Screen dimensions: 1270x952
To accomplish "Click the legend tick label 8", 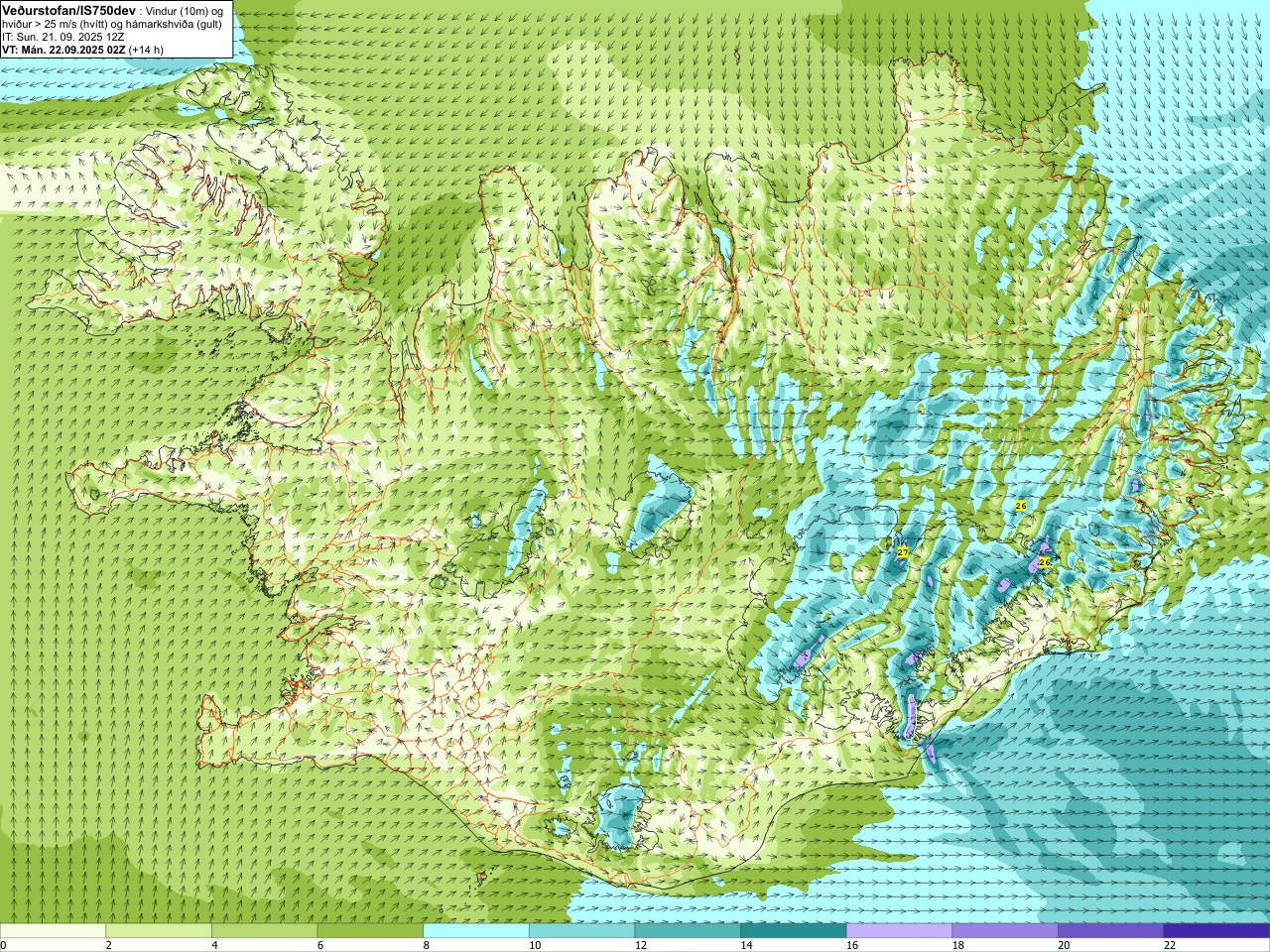I will 427,945.
